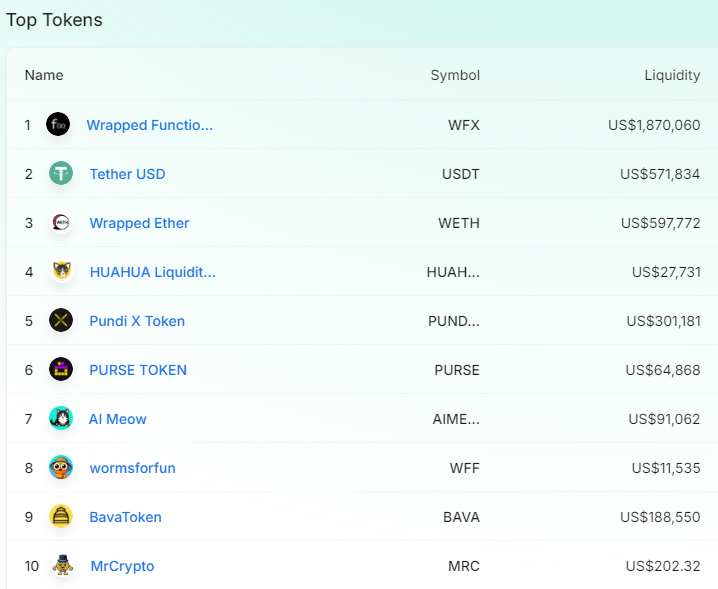
Task: Open the Wrapped Ether token link
Action: tap(139, 223)
